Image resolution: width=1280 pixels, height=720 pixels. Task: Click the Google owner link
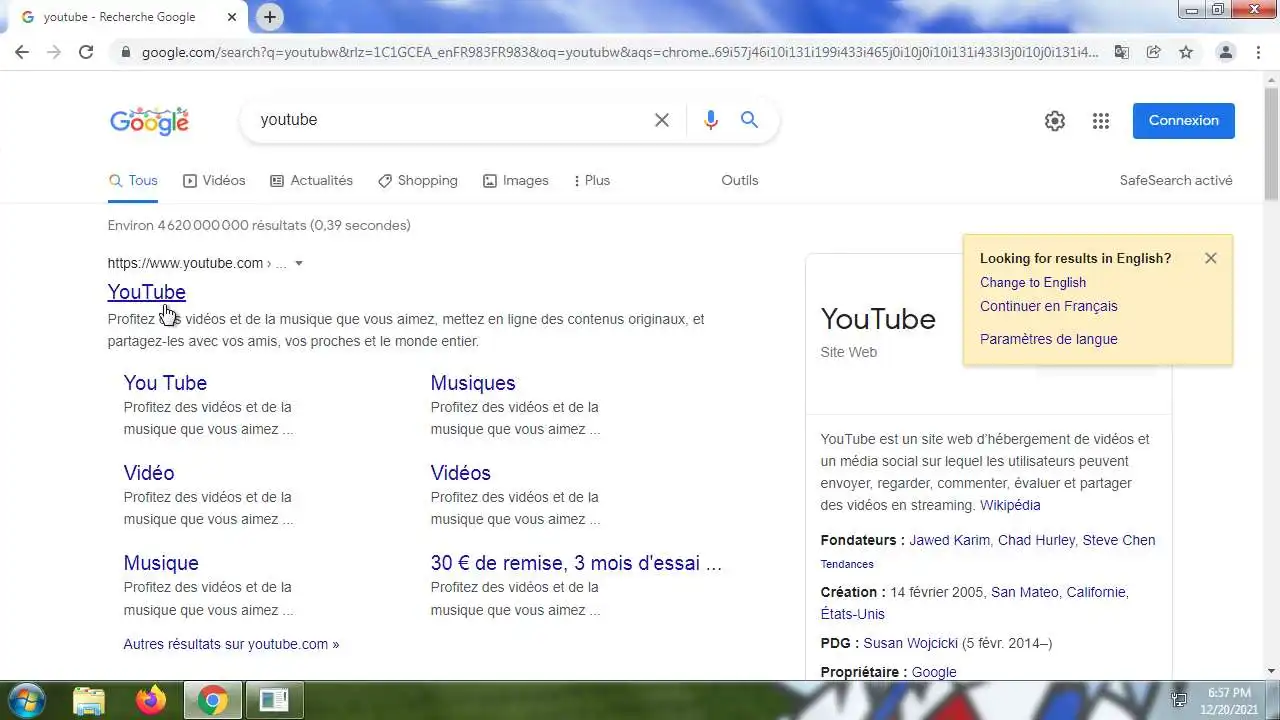tap(934, 672)
